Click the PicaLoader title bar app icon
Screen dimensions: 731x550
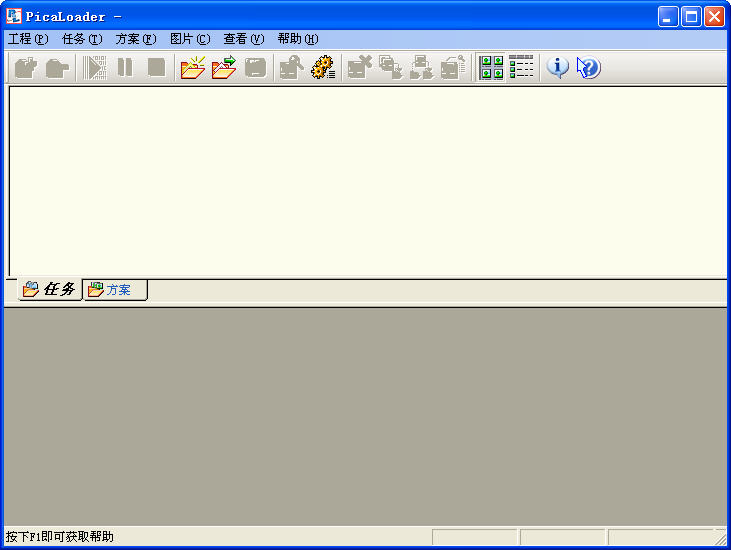point(14,16)
